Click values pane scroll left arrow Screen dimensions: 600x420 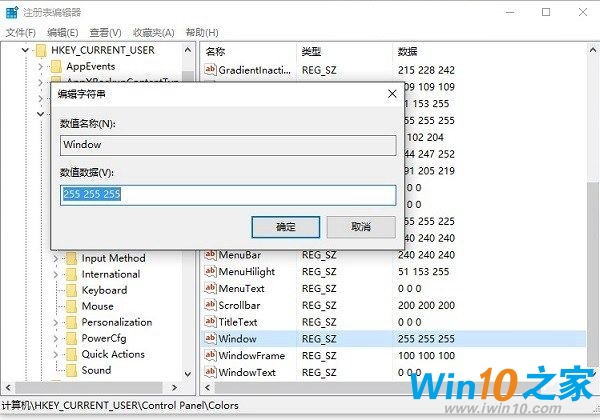coord(207,387)
